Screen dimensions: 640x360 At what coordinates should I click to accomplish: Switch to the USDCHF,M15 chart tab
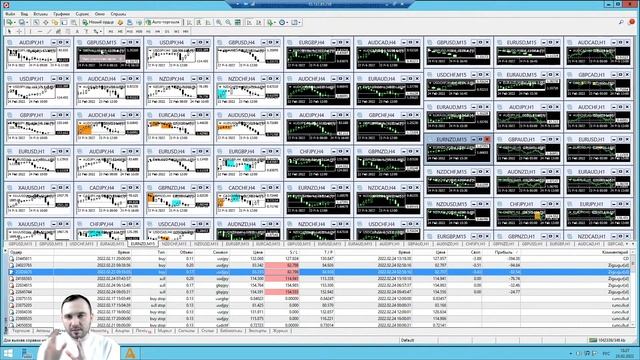tap(82, 244)
